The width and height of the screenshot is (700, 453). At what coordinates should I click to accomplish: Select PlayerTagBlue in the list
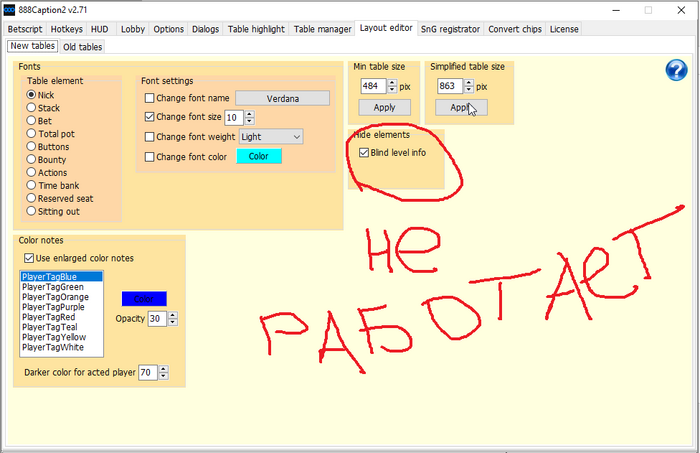pos(62,277)
